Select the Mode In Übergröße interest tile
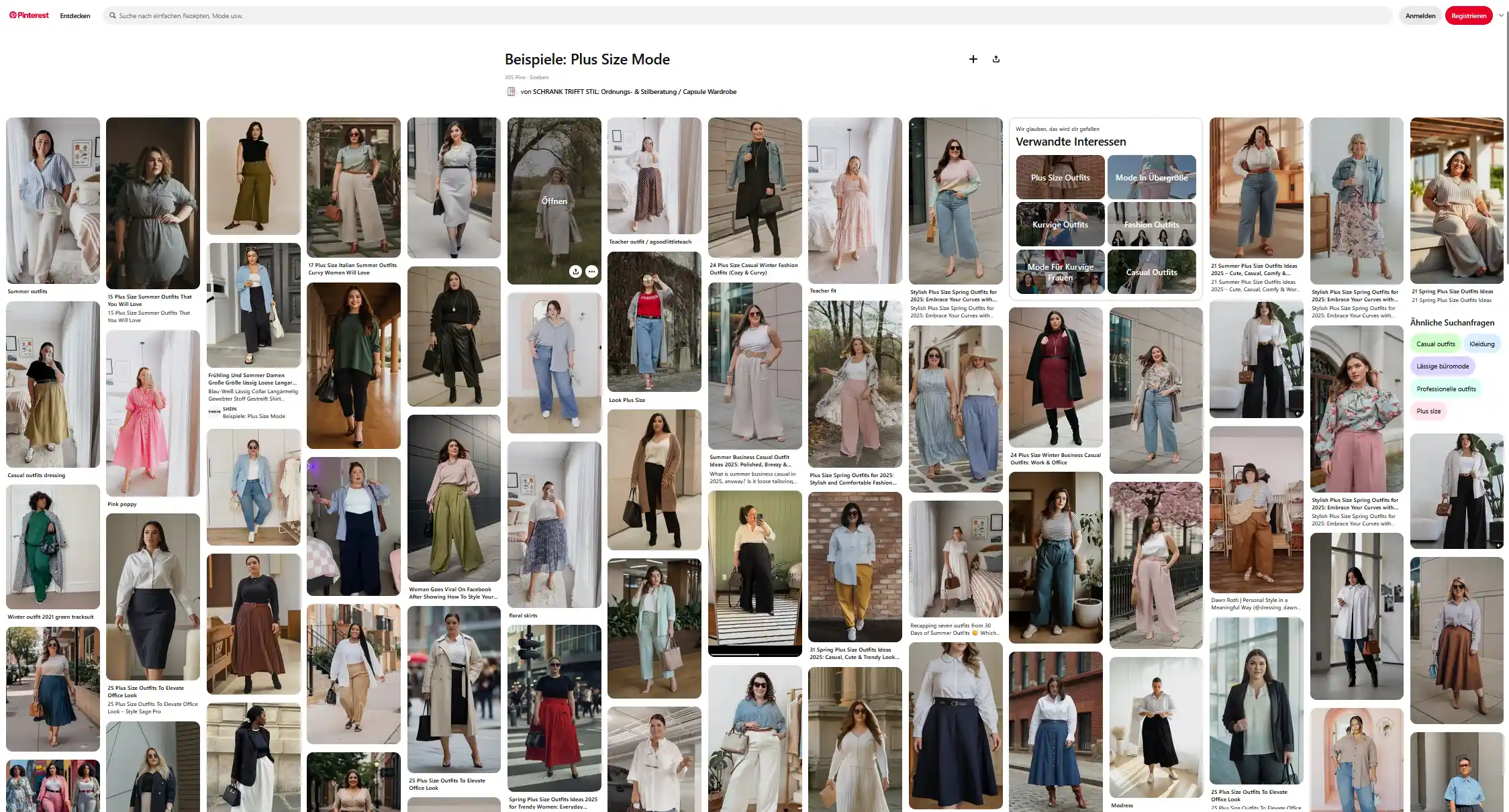Viewport: 1509px width, 812px height. point(1152,177)
